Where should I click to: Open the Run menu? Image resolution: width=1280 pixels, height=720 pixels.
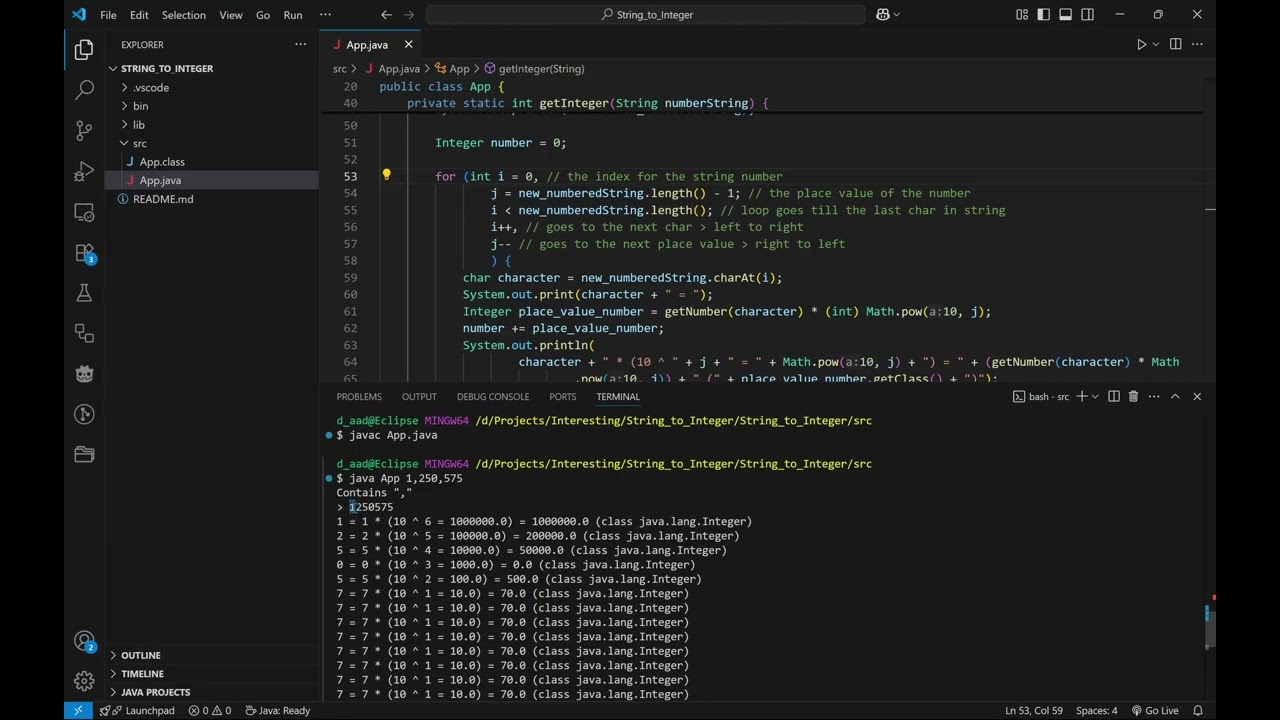[293, 15]
